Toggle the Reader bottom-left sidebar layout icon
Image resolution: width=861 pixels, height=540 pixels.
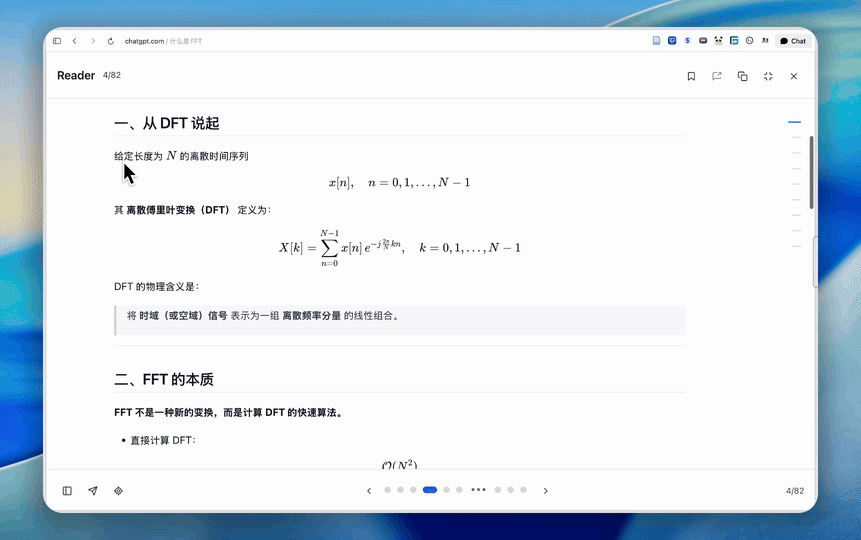(67, 491)
